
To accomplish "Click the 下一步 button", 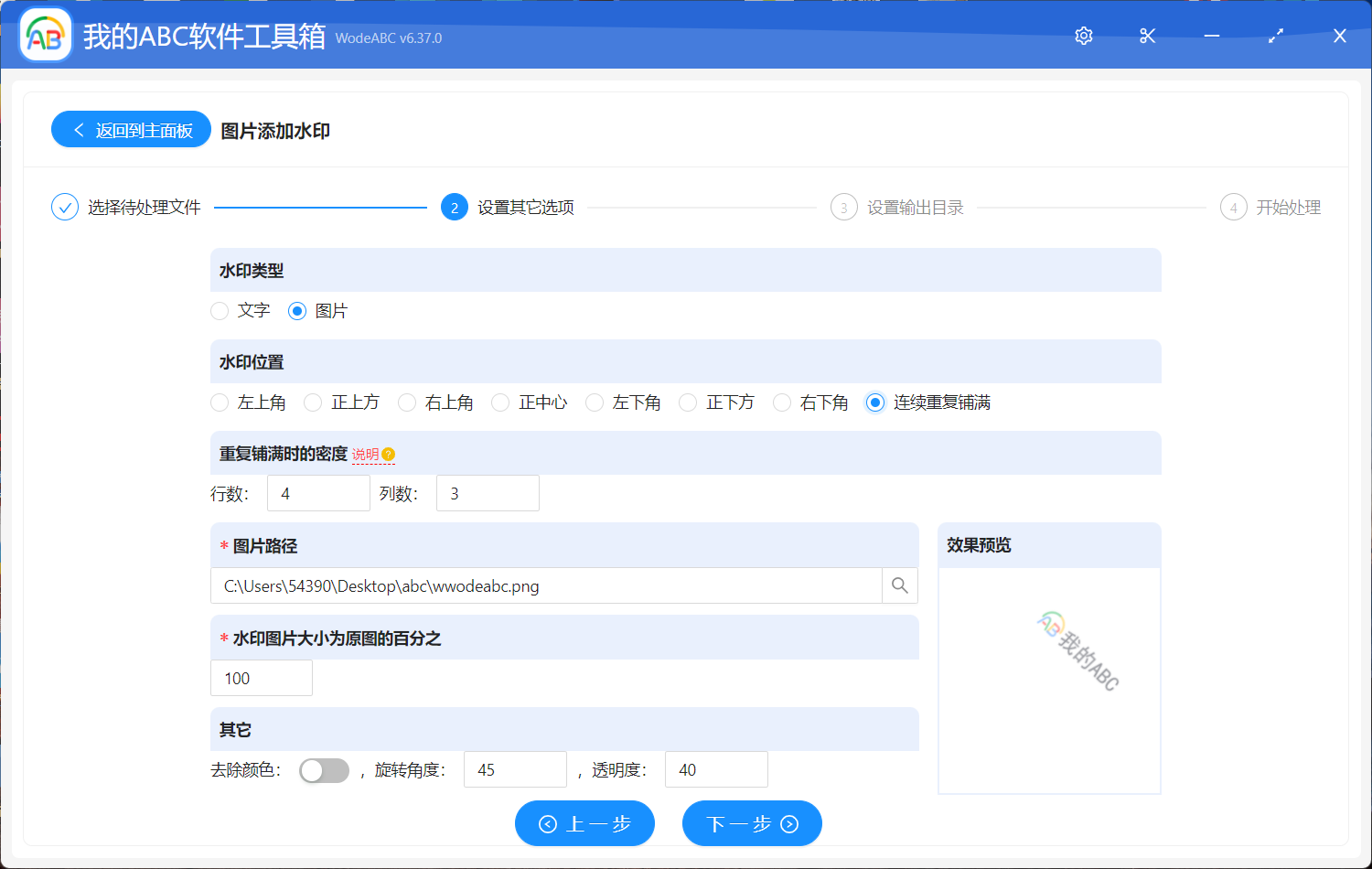I will 752,823.
